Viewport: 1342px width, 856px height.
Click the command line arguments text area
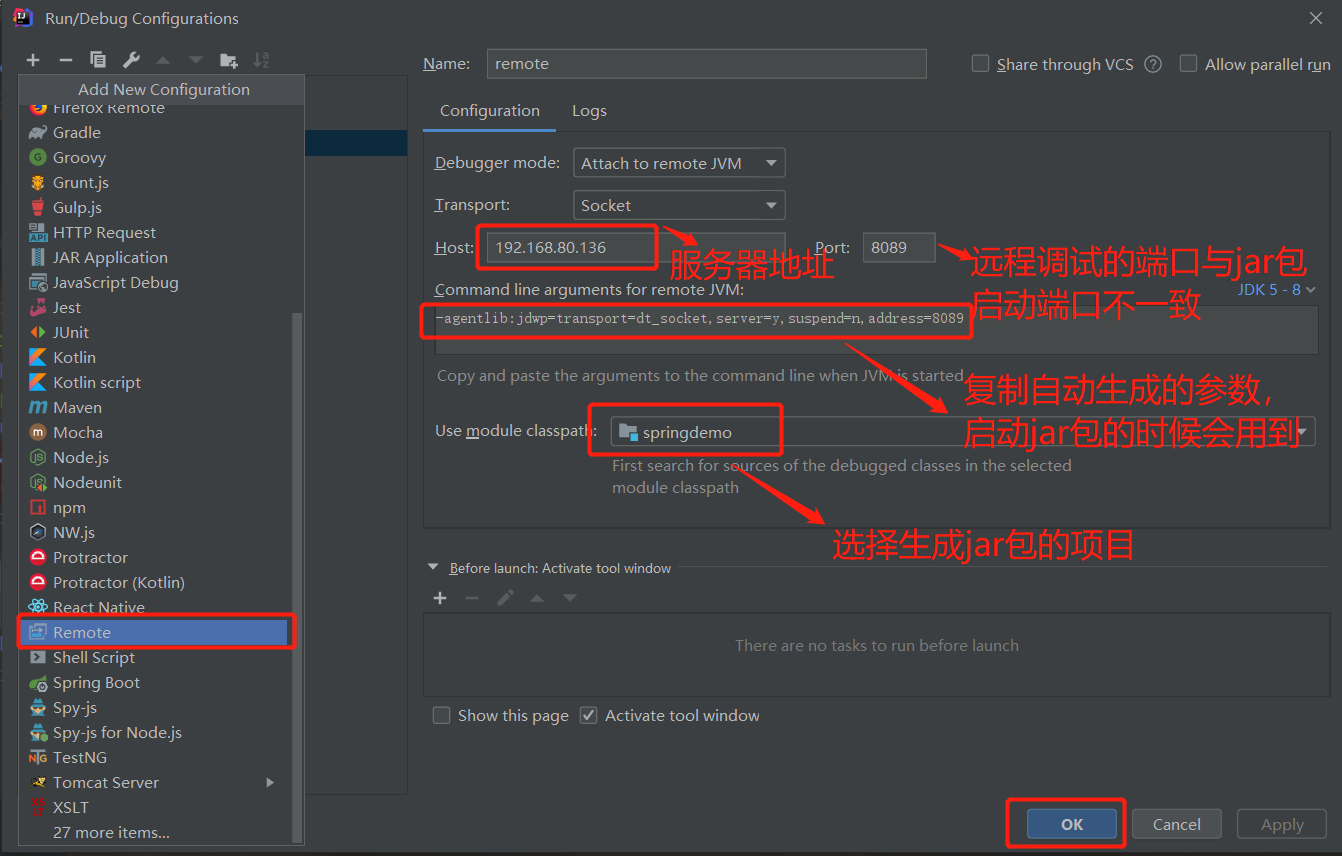(x=876, y=330)
